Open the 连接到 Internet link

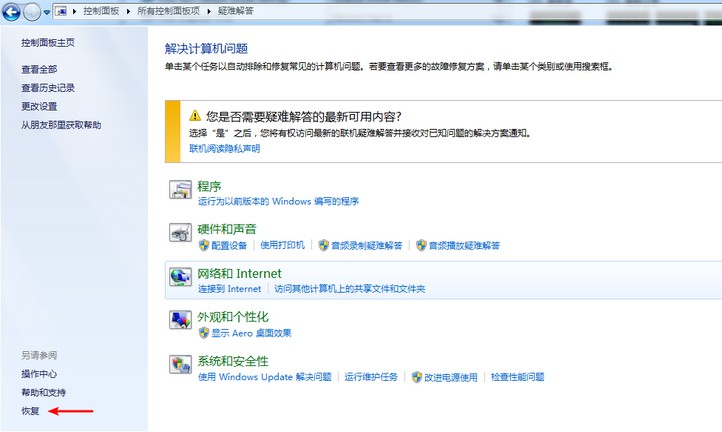coord(230,289)
